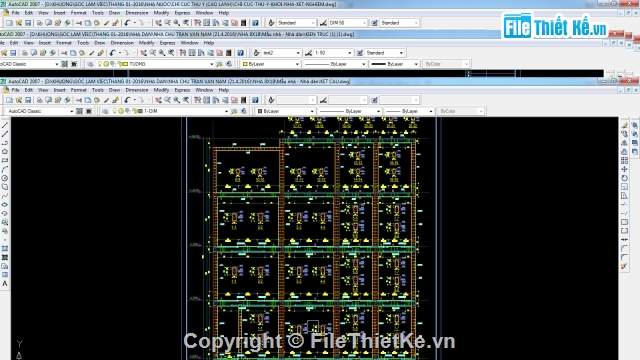The width and height of the screenshot is (640, 360).
Task: Select Multiline Text A tool on Draw toolbar
Action: 5,284
